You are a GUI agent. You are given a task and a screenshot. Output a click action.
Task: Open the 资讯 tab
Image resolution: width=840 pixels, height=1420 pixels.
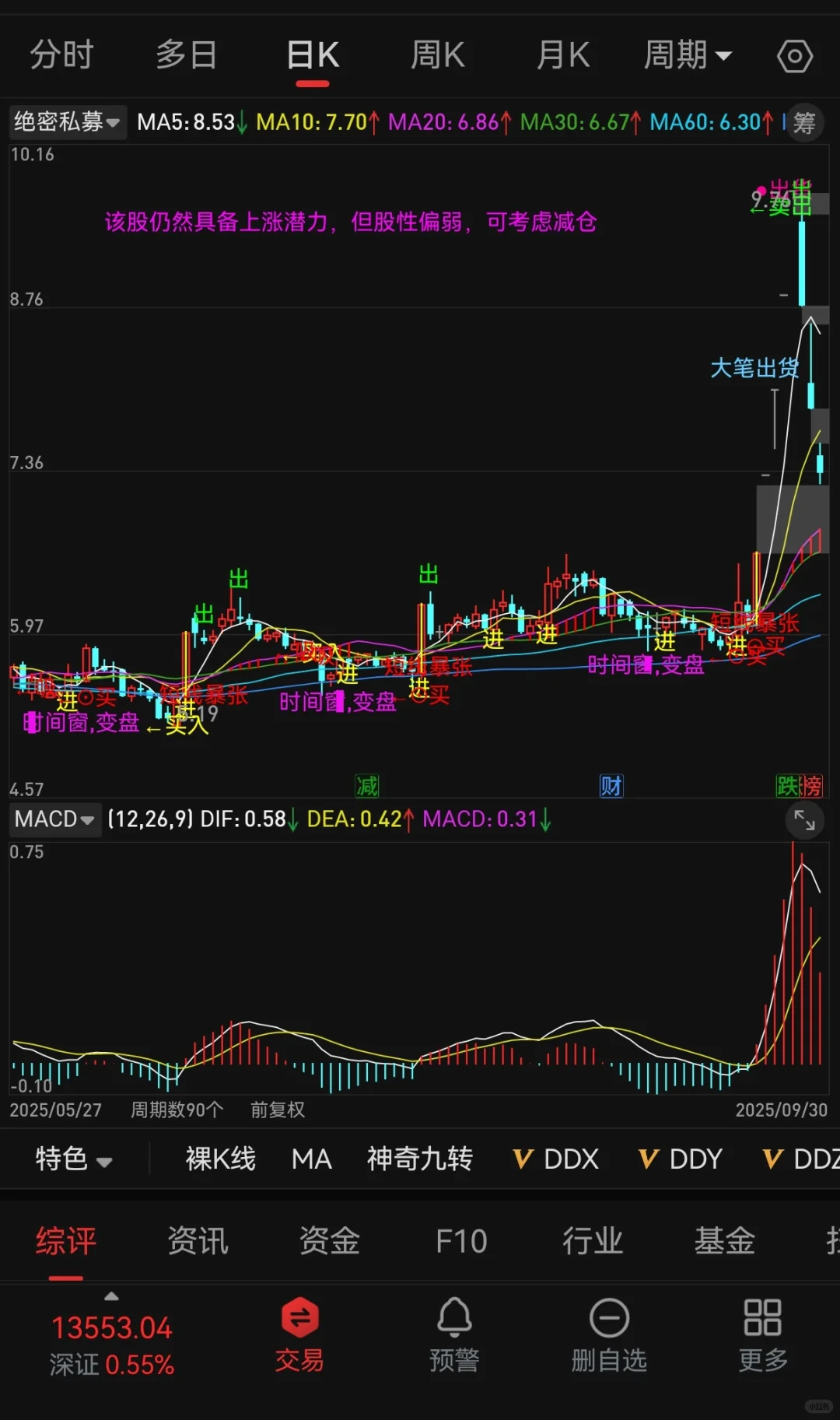(198, 1240)
